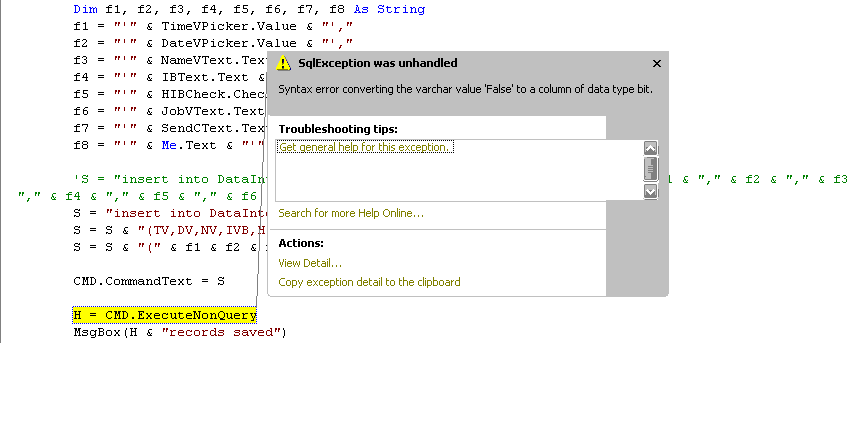Place cursor on f2 DateVPicker.Value line

click(x=213, y=43)
